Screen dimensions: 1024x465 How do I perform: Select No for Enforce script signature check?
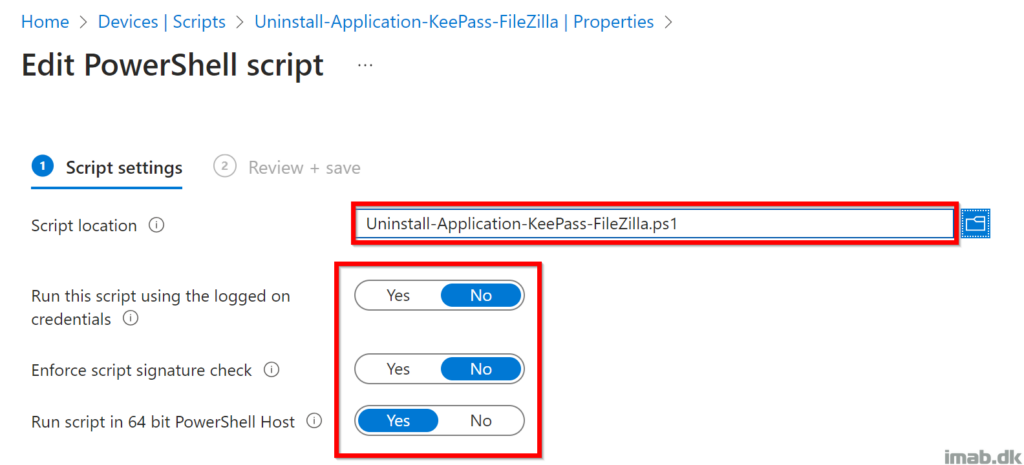click(x=481, y=369)
